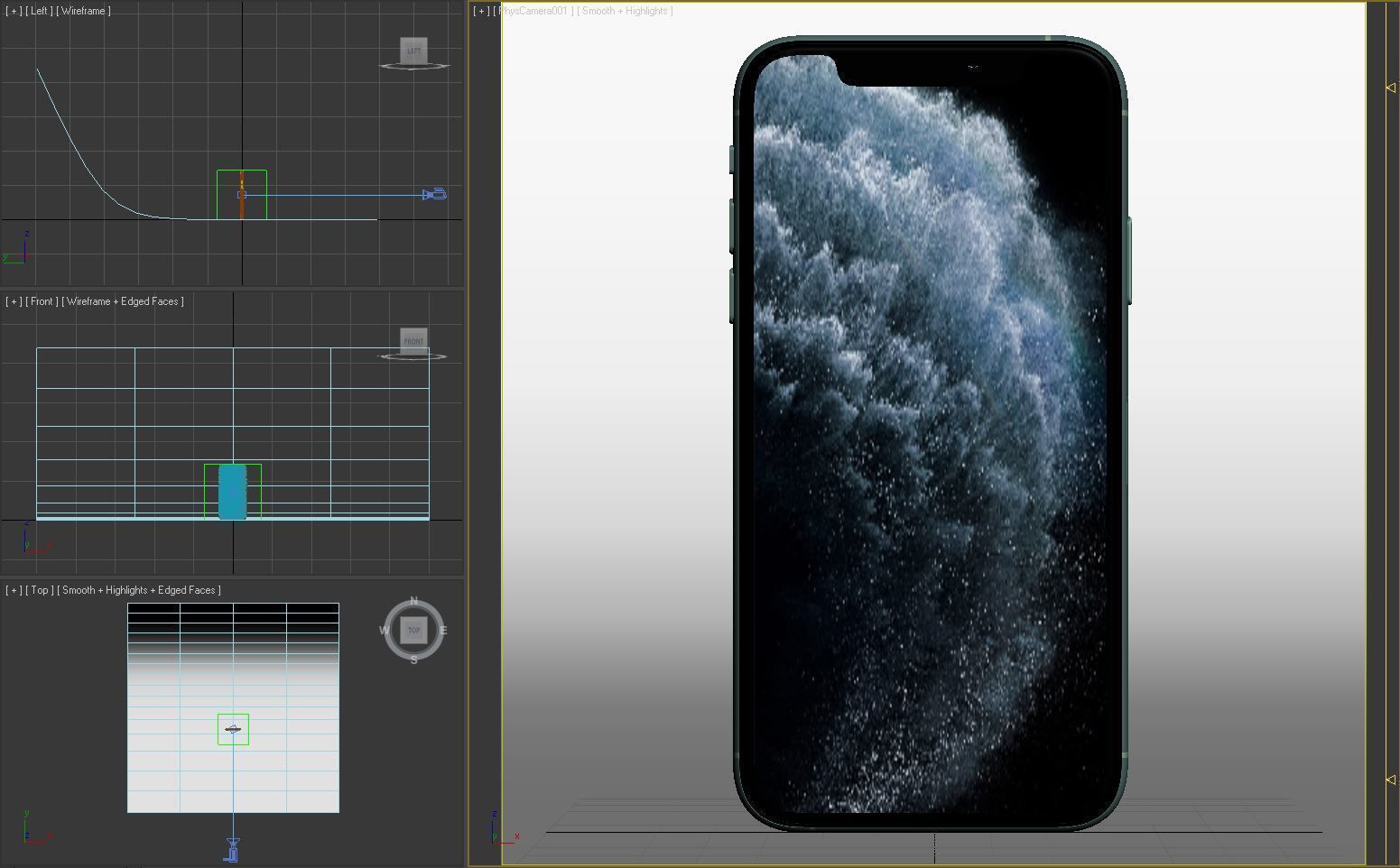Open the [+] menu of camera viewport
This screenshot has height=868, width=1400.
481,11
